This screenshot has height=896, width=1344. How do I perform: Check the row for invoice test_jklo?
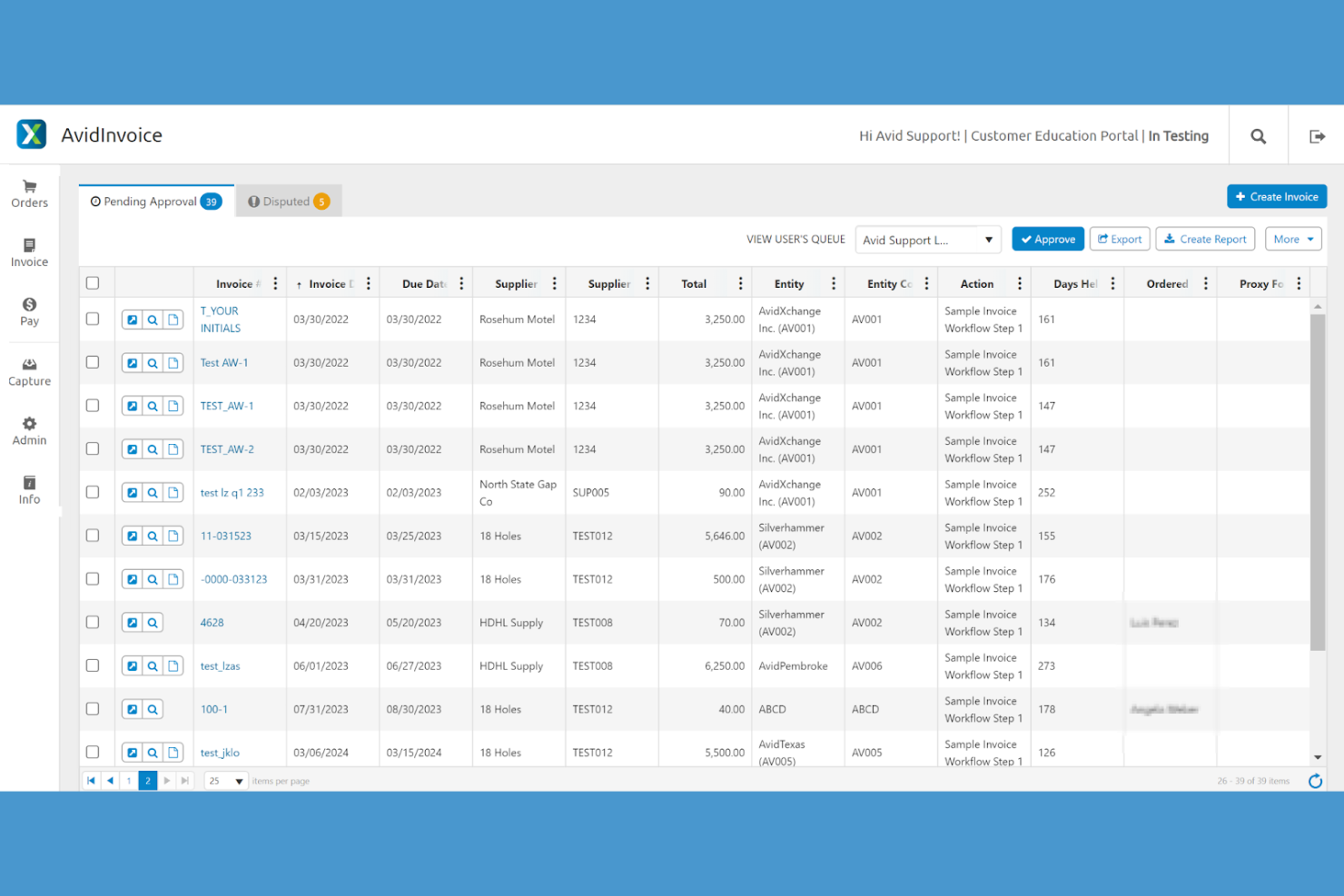(93, 752)
